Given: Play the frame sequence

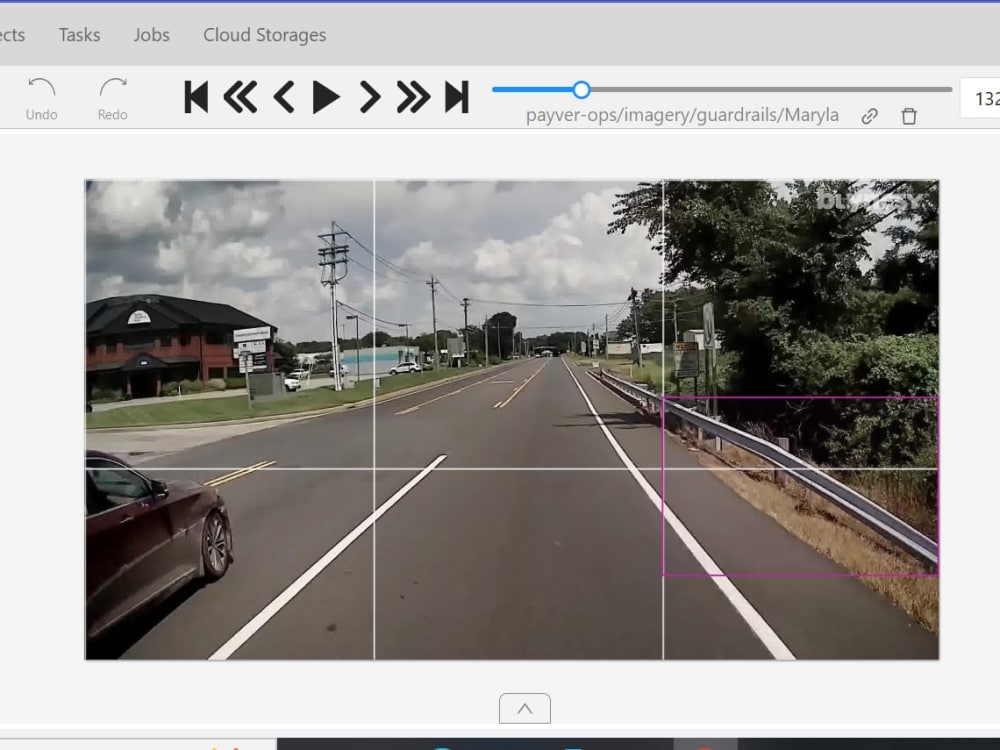Looking at the screenshot, I should pos(326,97).
